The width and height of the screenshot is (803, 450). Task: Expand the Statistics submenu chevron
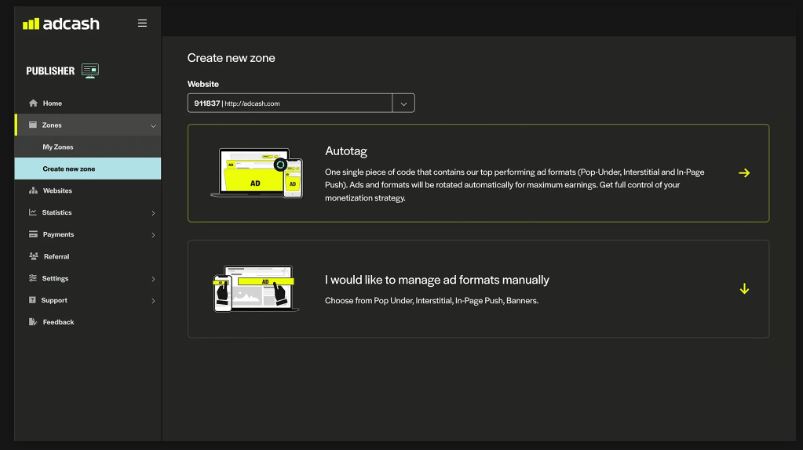pos(153,213)
